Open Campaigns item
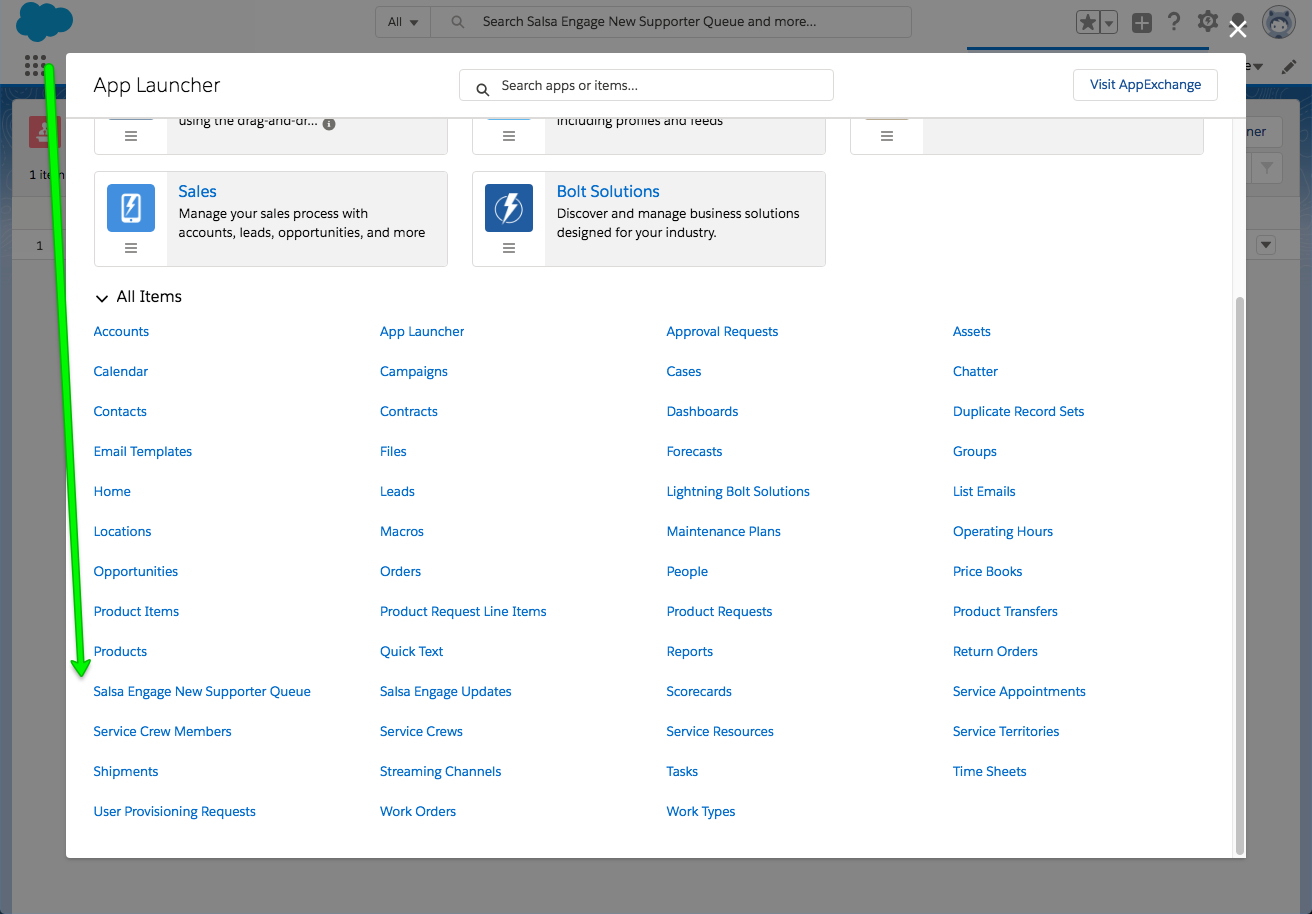 pos(413,371)
